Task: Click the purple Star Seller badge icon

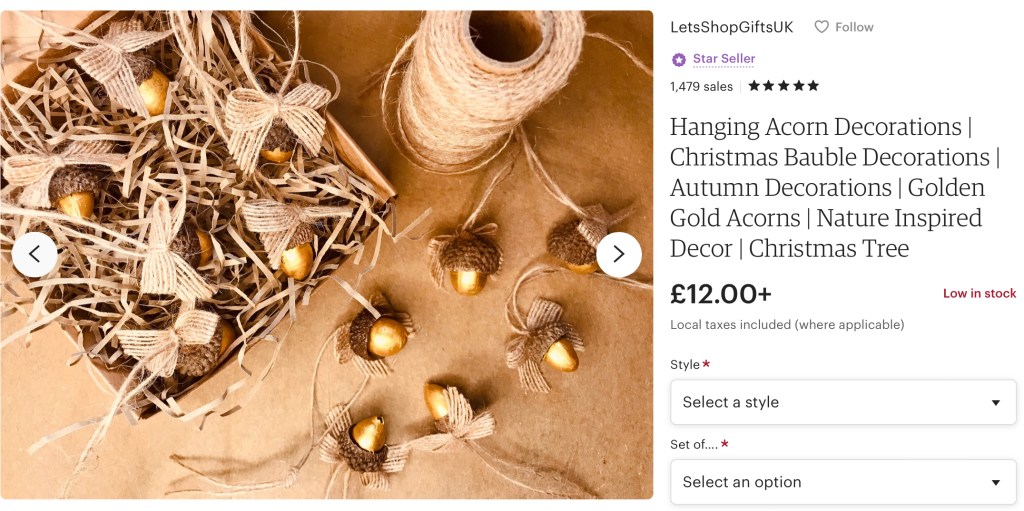Action: pyautogui.click(x=679, y=59)
